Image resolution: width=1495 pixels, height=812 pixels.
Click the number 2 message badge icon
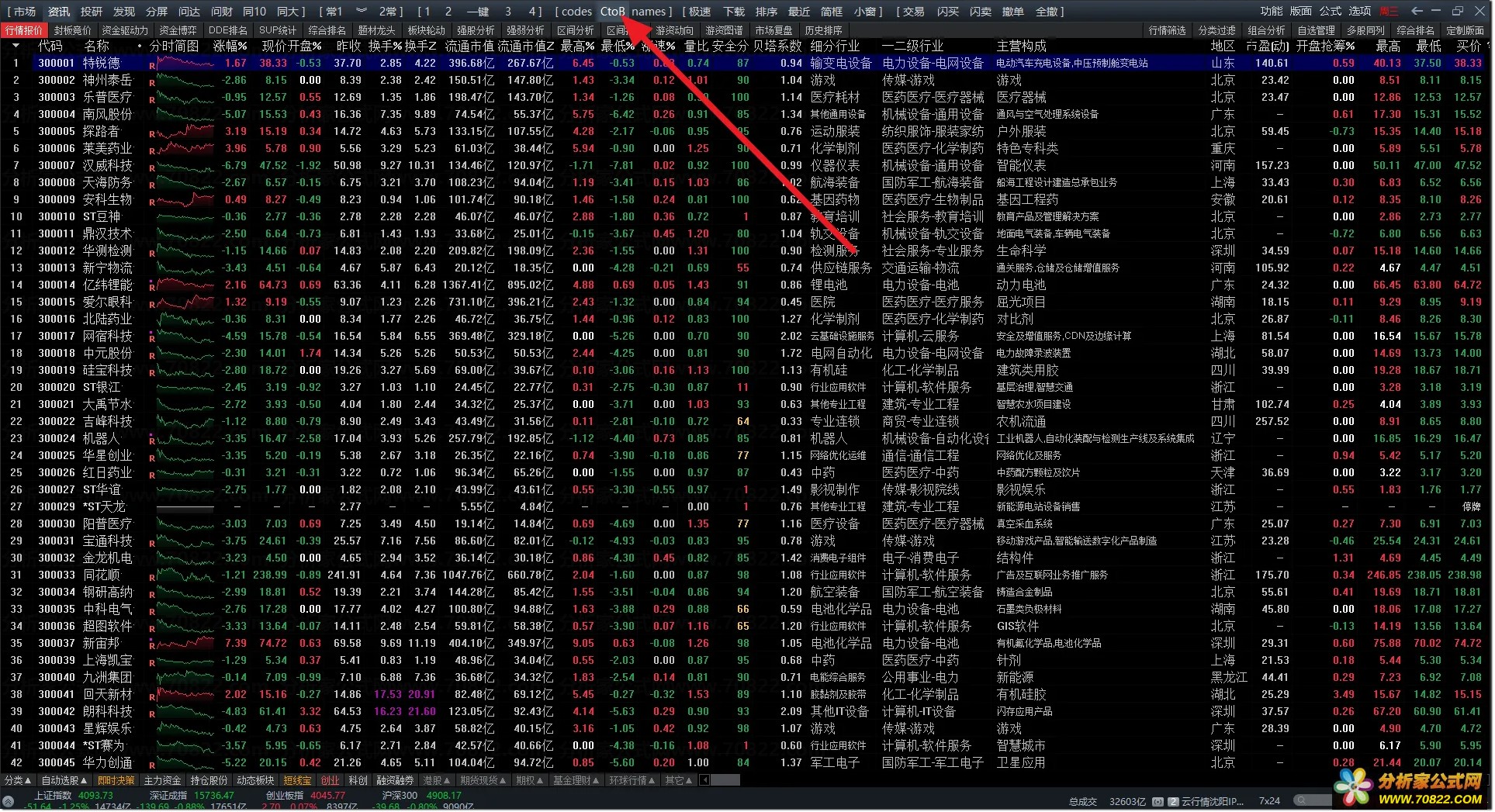pos(1173,801)
